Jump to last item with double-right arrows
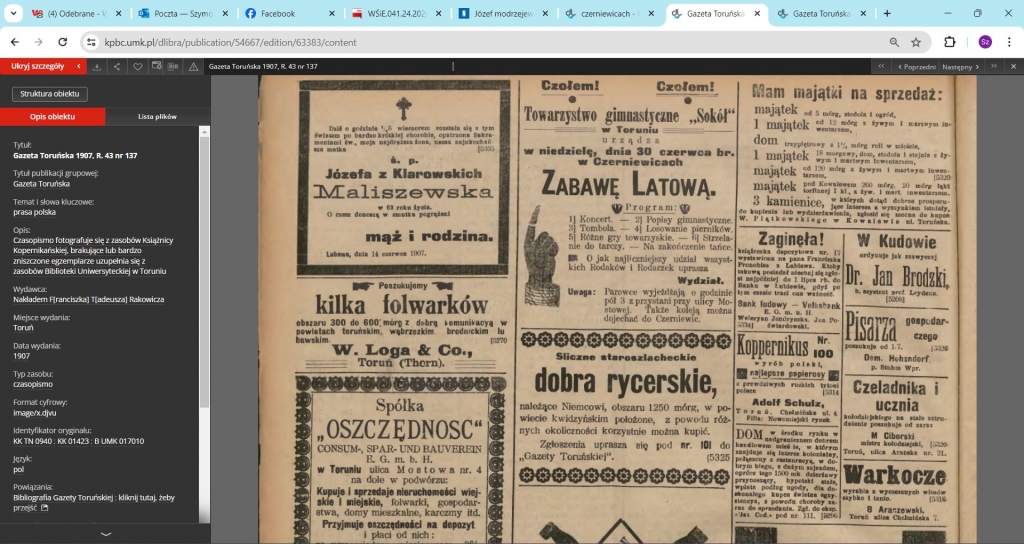The width and height of the screenshot is (1024, 544). click(994, 66)
